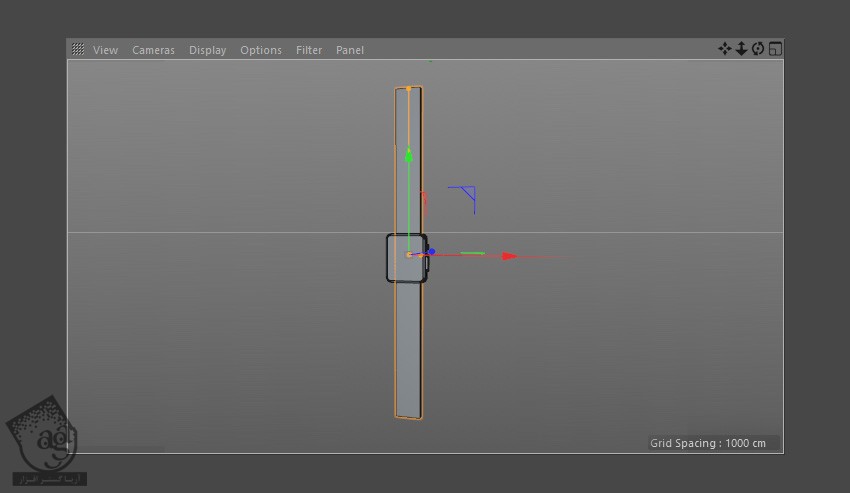Open the Panel menu
This screenshot has height=493, width=850.
tap(350, 50)
